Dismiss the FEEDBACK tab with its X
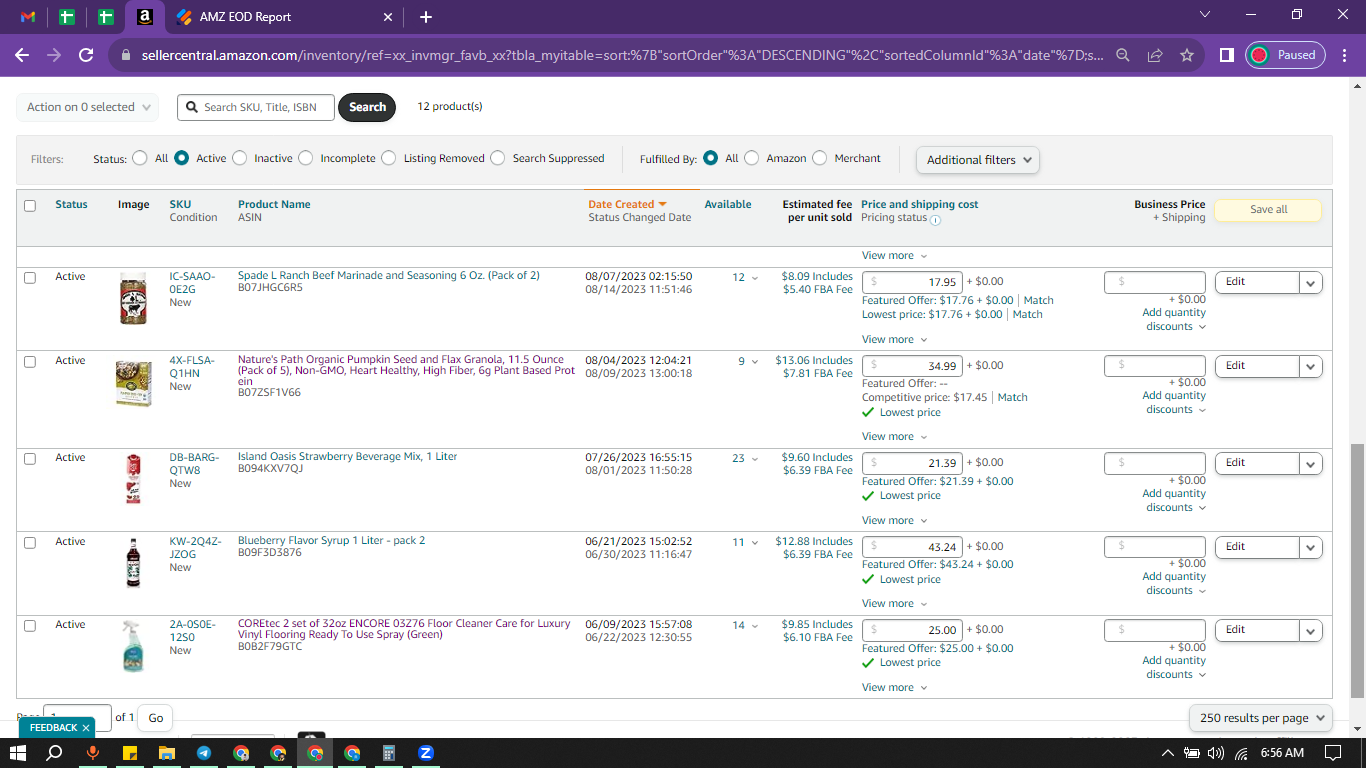This screenshot has width=1366, height=768. (86, 728)
